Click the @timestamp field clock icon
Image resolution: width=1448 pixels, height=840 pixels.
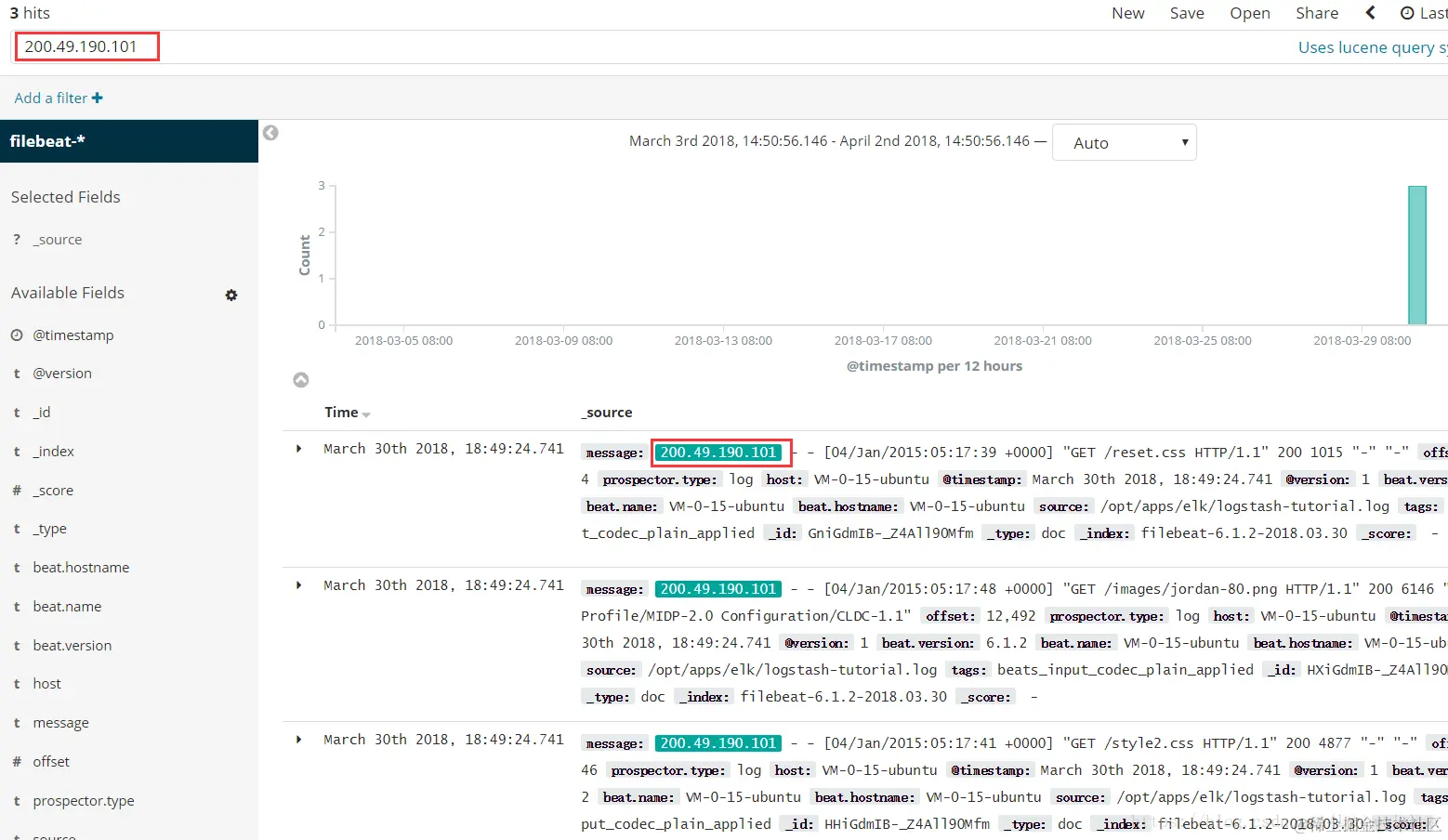coord(17,335)
